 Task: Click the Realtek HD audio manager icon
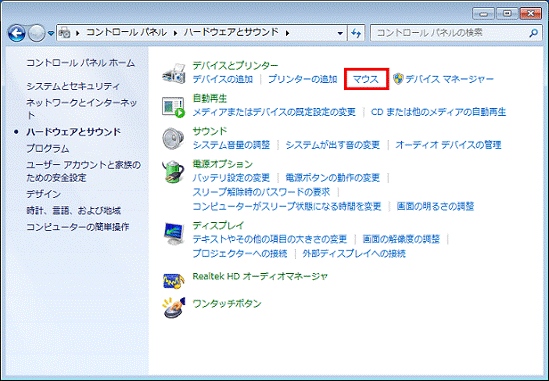pyautogui.click(x=174, y=281)
